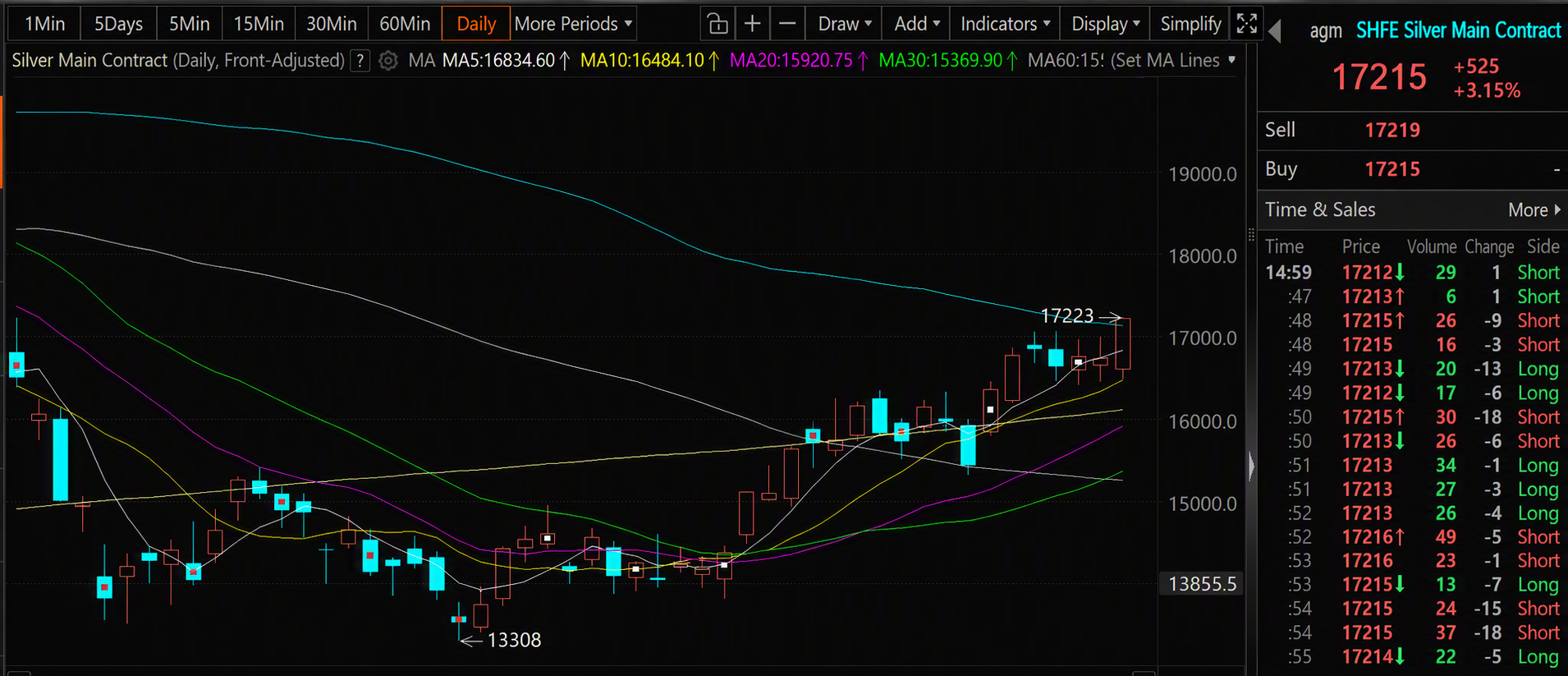Click the 19000.0 axis label
Image resolution: width=1568 pixels, height=676 pixels.
point(1202,174)
